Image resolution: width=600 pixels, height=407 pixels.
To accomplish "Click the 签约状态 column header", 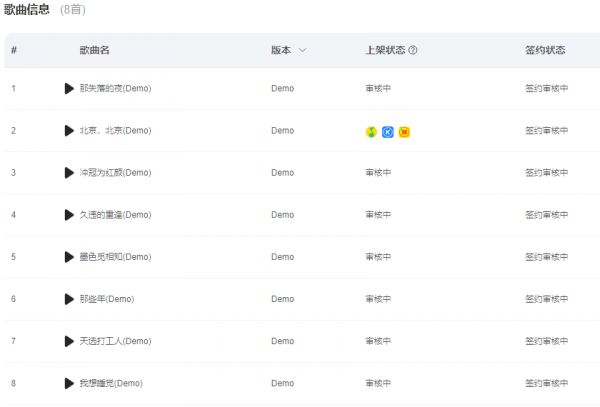I will pyautogui.click(x=545, y=50).
